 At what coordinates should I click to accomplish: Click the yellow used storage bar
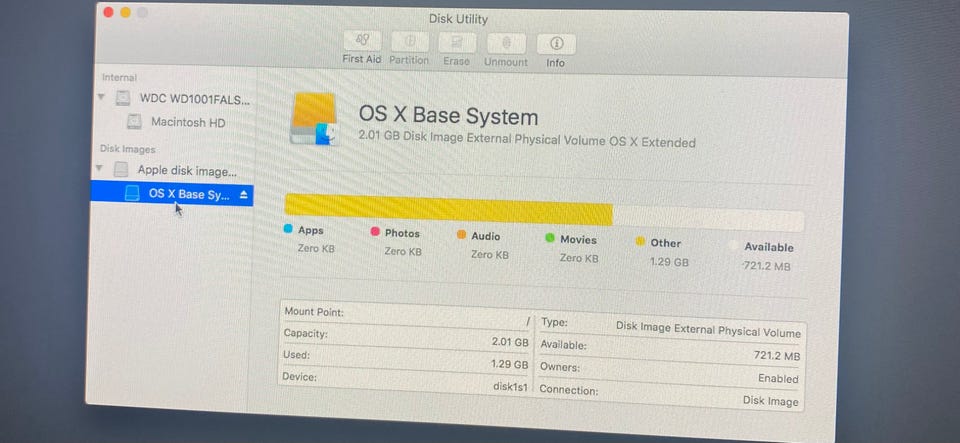pyautogui.click(x=449, y=209)
